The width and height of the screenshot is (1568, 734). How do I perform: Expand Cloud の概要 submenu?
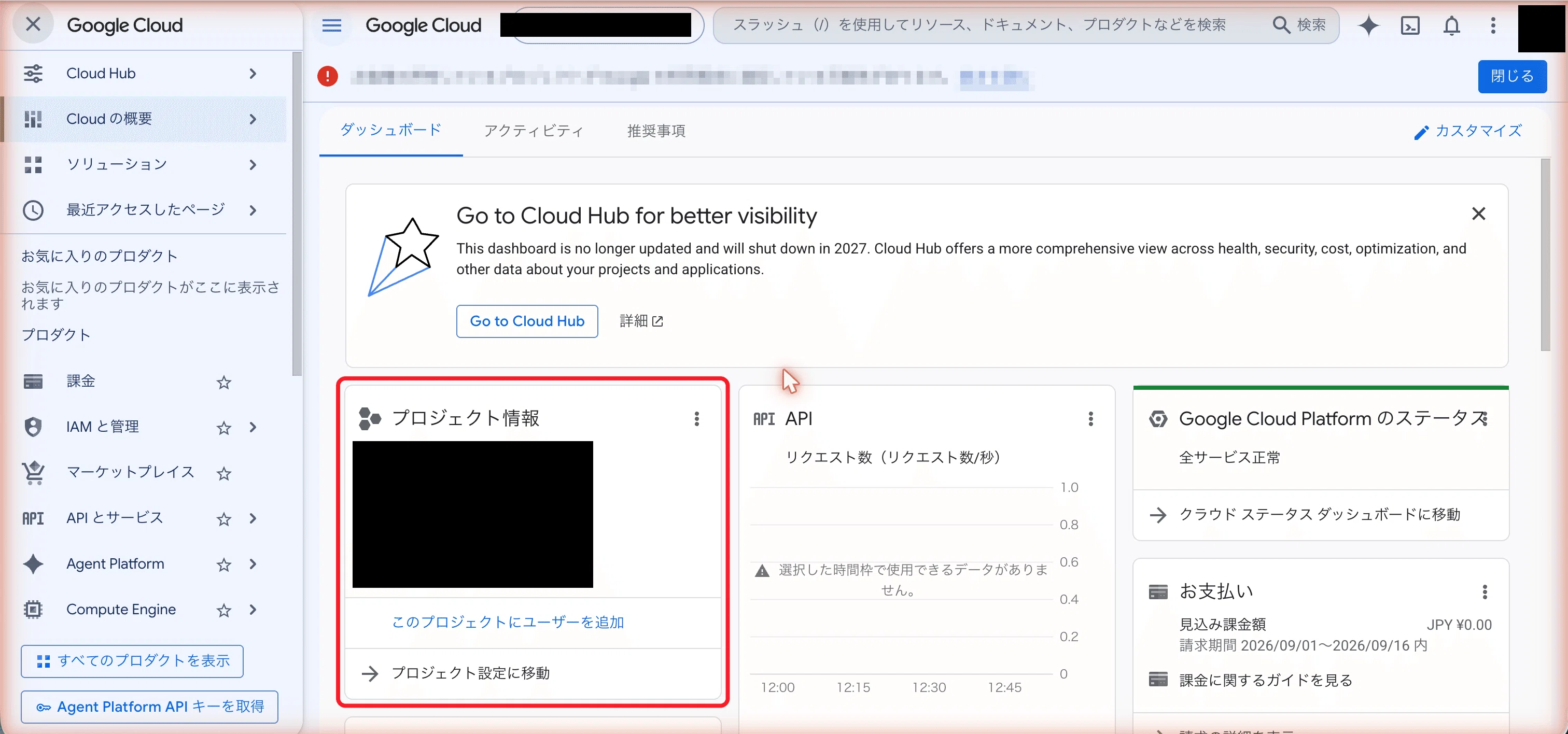point(253,119)
